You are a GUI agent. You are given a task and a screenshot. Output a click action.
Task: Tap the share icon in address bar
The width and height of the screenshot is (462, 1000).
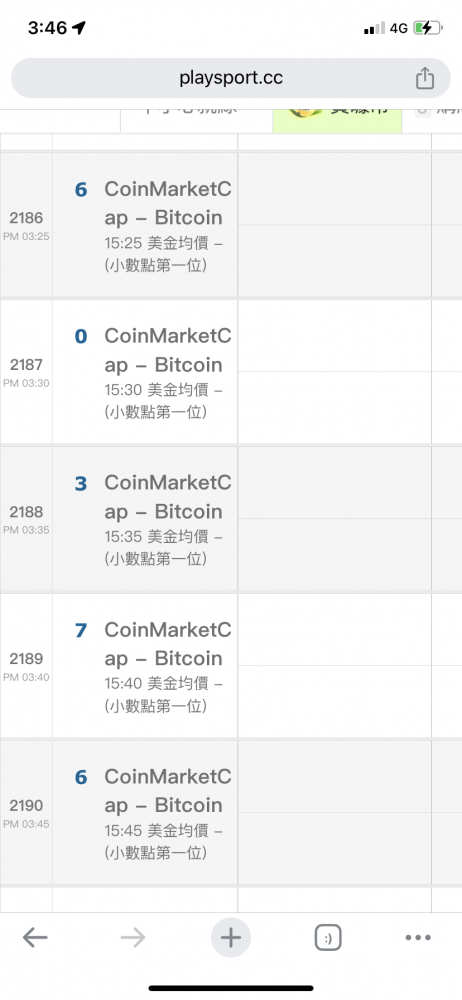point(425,78)
